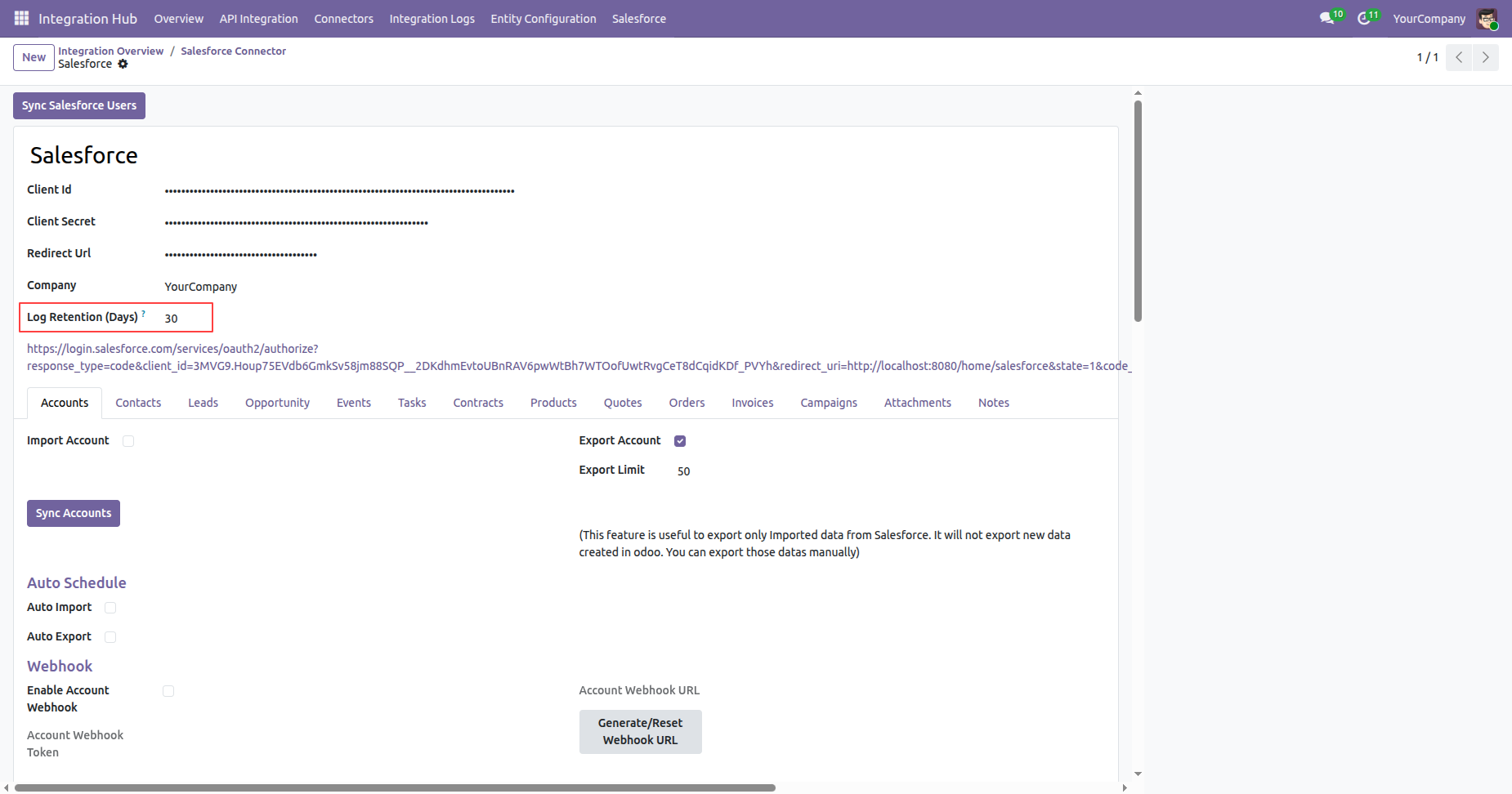Open the conversations chat icon
This screenshot has height=794, width=1512.
tap(1326, 18)
